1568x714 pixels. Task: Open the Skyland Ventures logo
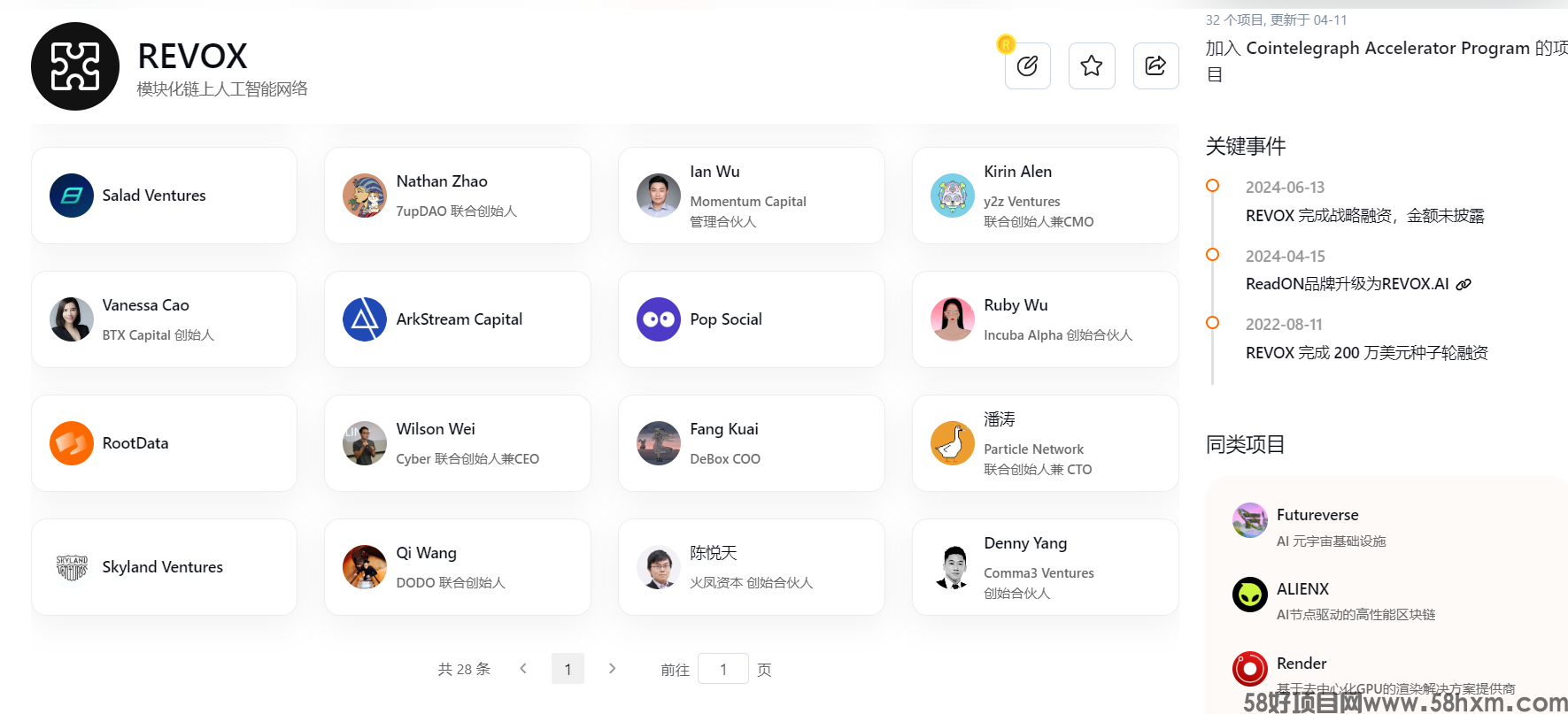pyautogui.click(x=72, y=567)
